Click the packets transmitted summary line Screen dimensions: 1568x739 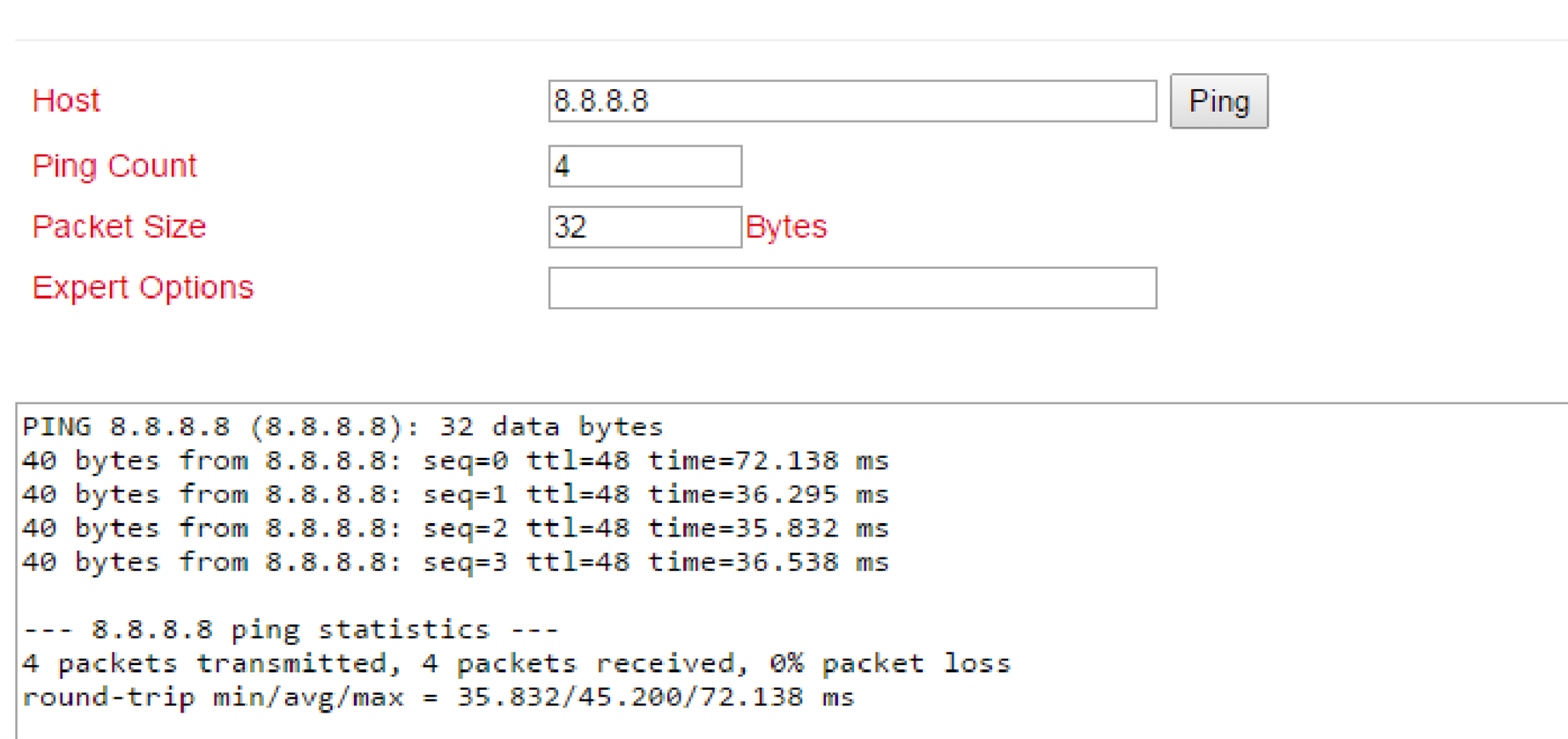pyautogui.click(x=516, y=663)
